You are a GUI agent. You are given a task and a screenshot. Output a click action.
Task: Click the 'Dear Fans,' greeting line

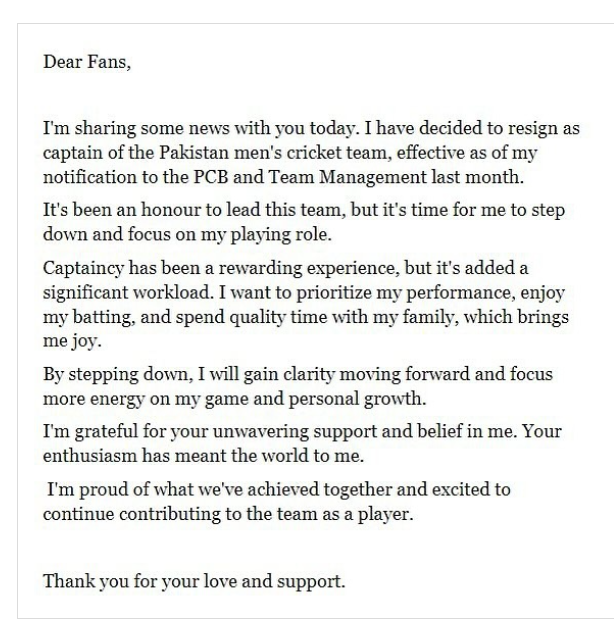pos(87,62)
